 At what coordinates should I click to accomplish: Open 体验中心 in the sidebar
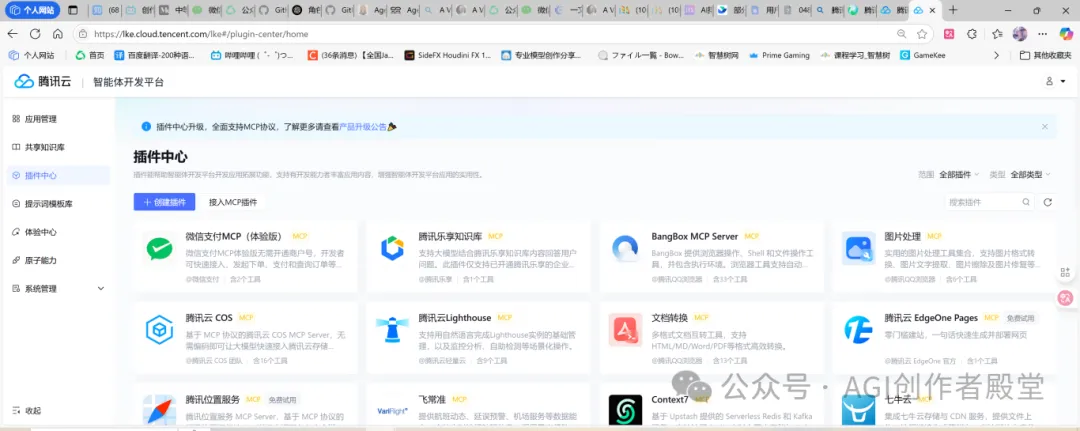click(x=59, y=232)
